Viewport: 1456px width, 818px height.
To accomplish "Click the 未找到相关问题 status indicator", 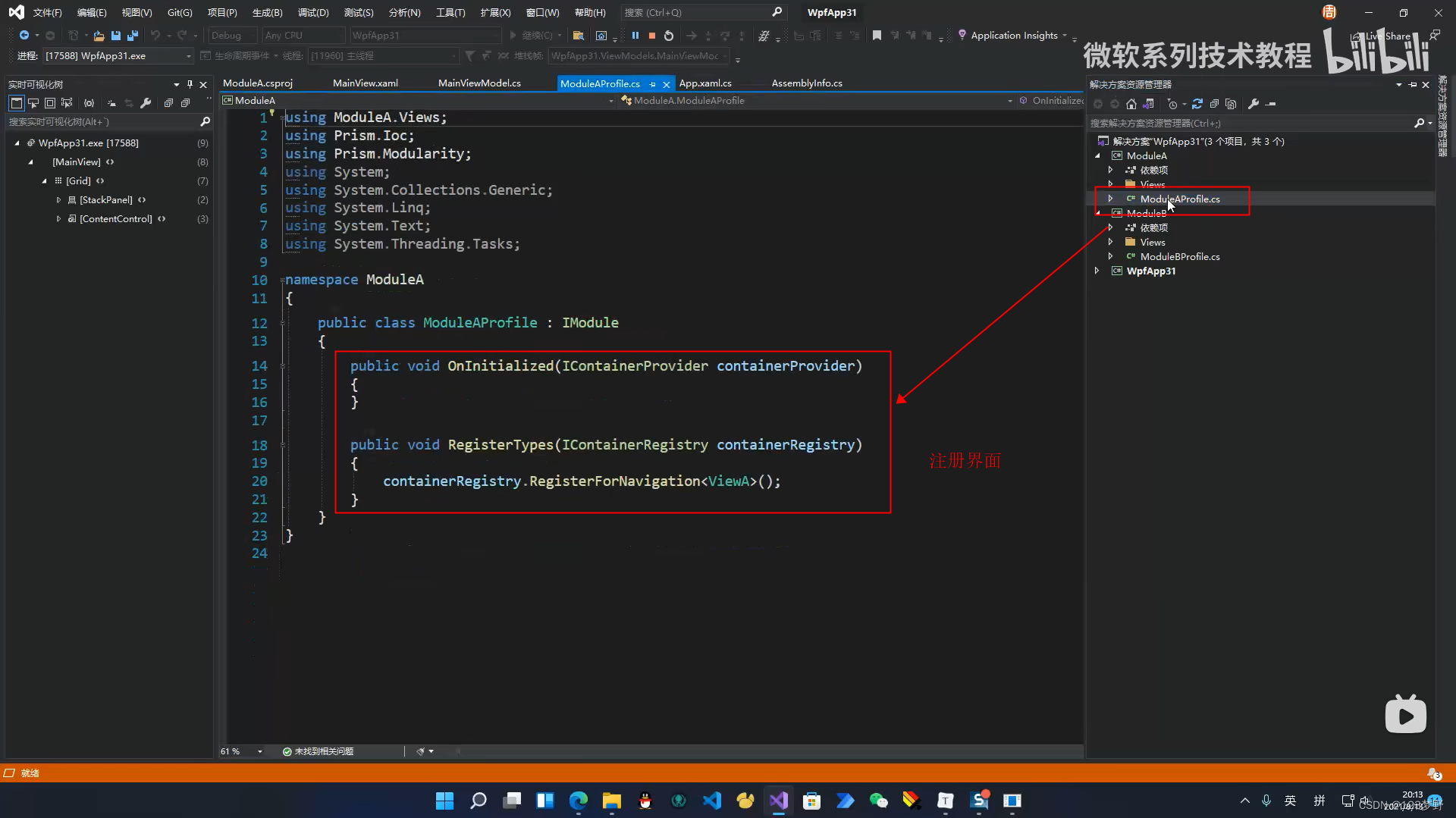I will [318, 751].
